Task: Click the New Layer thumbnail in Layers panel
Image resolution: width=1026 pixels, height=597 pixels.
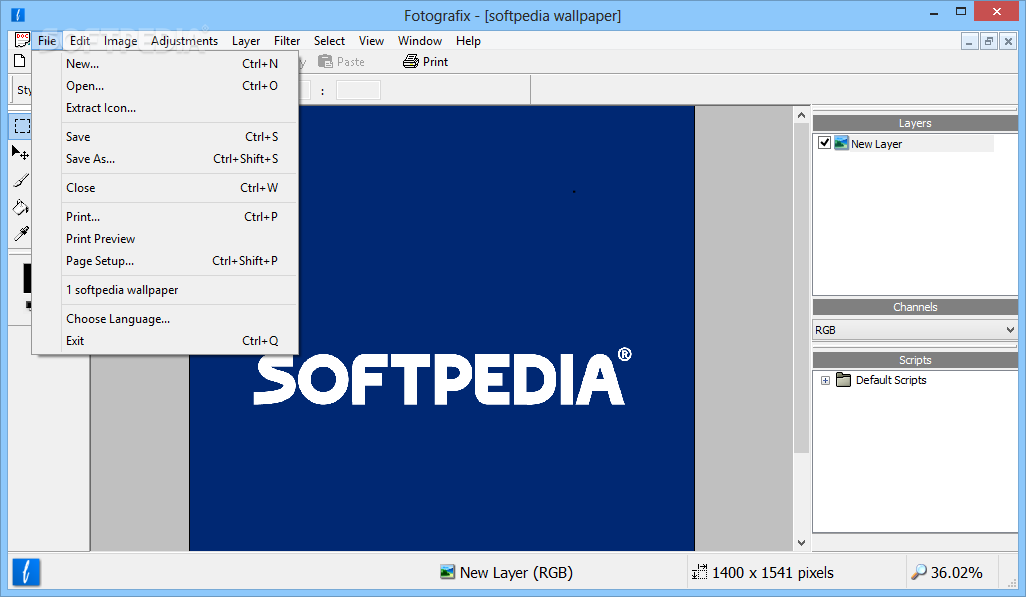Action: (841, 143)
